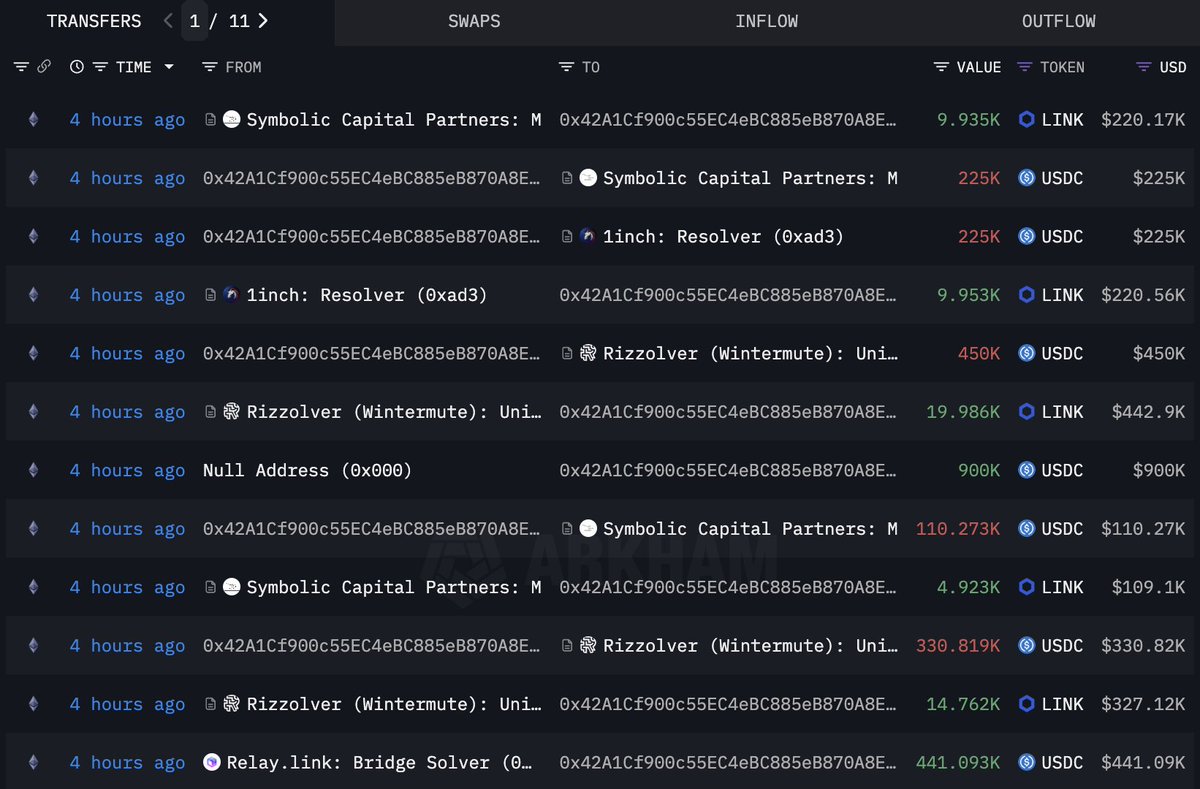This screenshot has height=789, width=1200.
Task: Switch to the OUTFLOW tab
Action: click(x=1059, y=21)
